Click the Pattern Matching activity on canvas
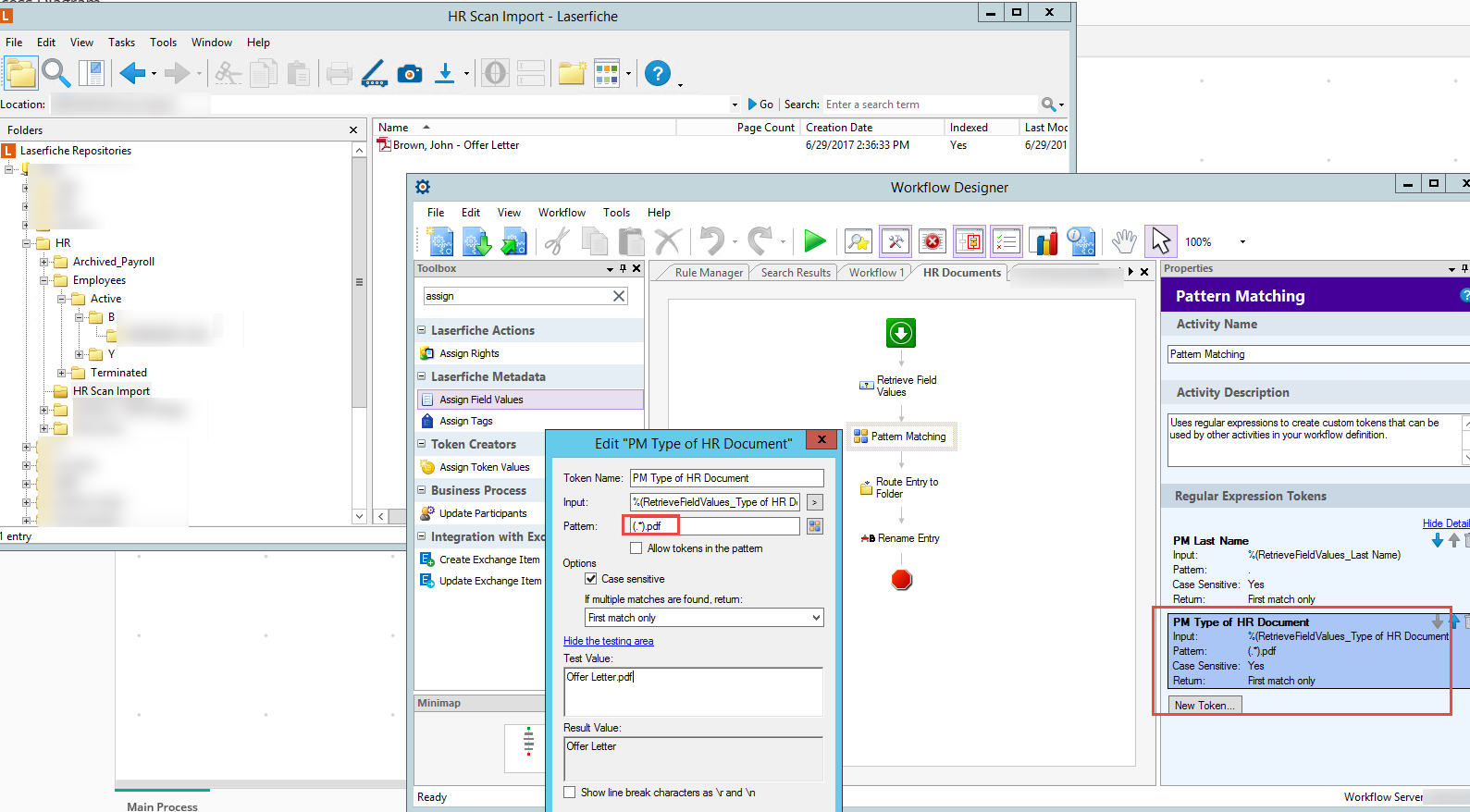The image size is (1470, 812). [901, 437]
